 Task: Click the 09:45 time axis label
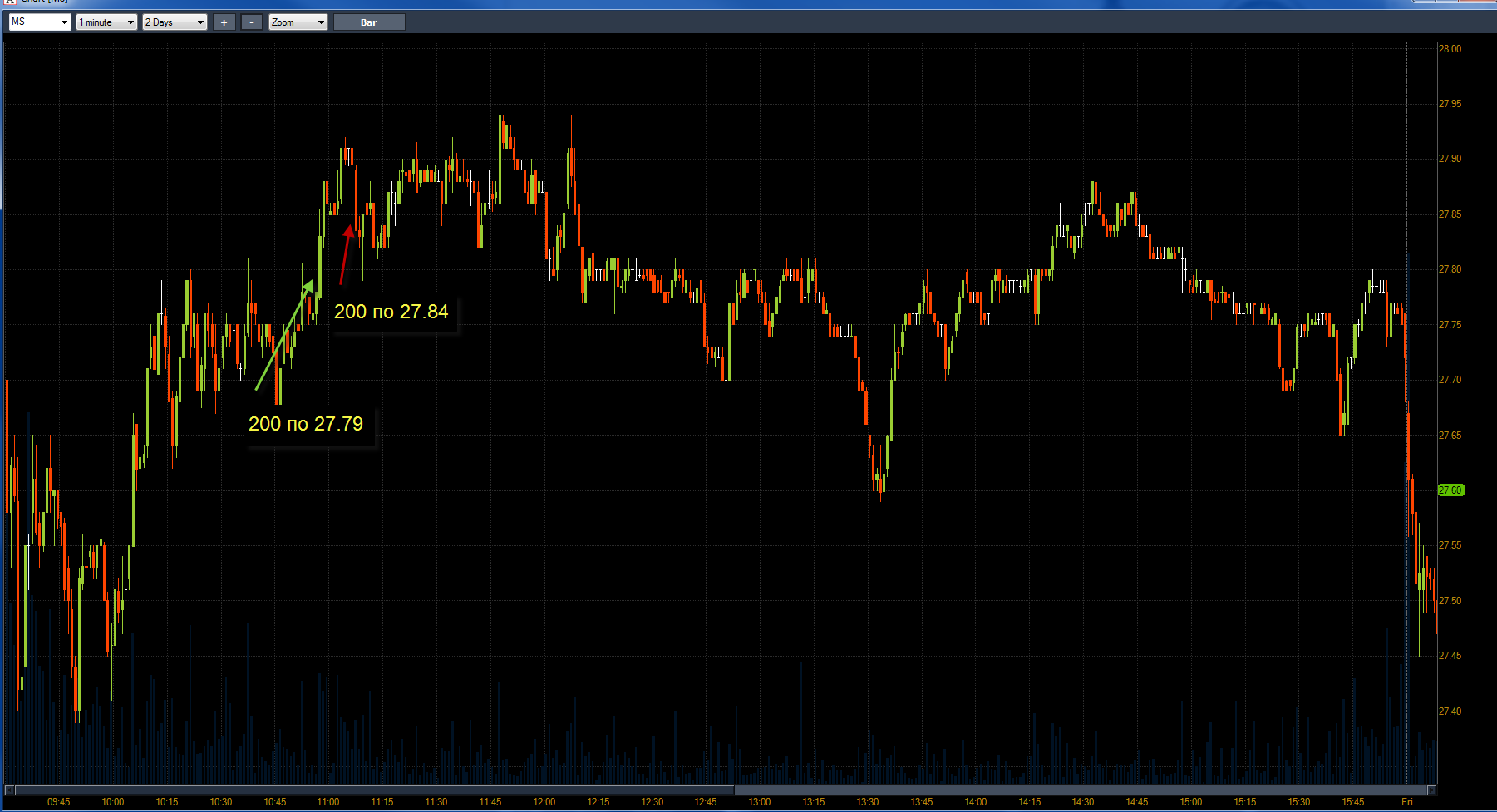coord(59,802)
